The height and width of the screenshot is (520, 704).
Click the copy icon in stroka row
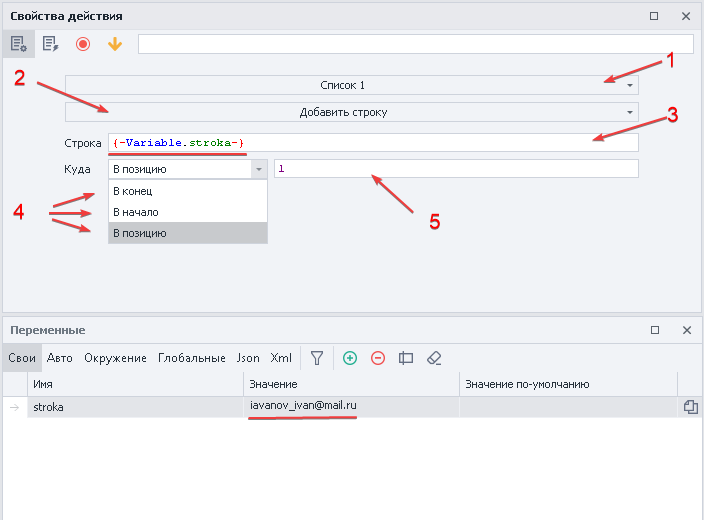690,407
